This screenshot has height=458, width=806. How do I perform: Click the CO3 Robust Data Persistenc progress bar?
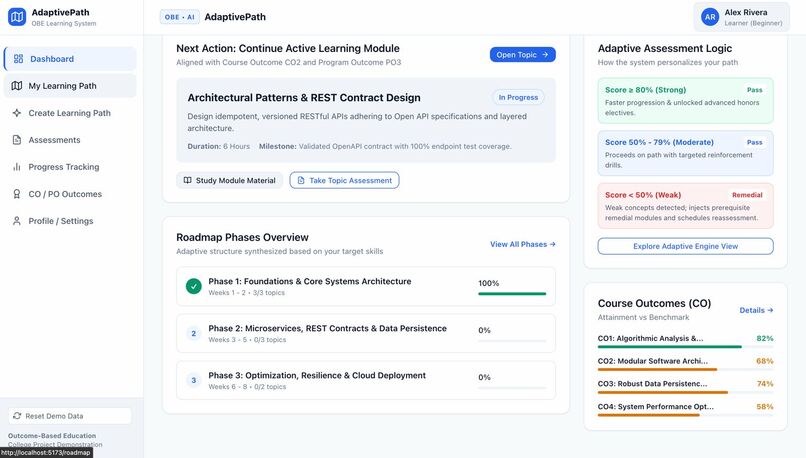[x=685, y=392]
